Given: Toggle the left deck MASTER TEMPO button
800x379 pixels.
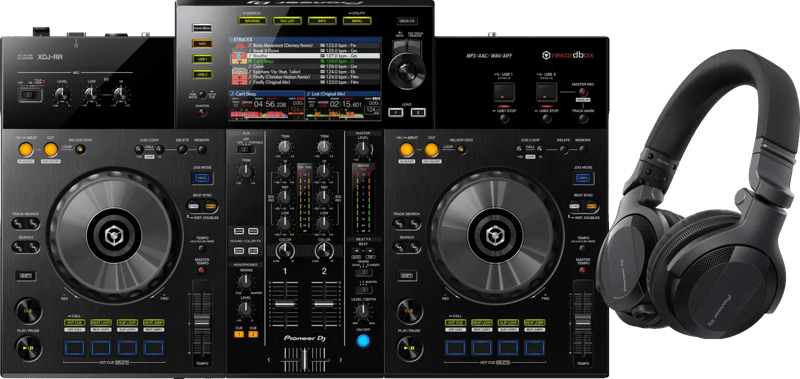Looking at the screenshot, I should [203, 270].
